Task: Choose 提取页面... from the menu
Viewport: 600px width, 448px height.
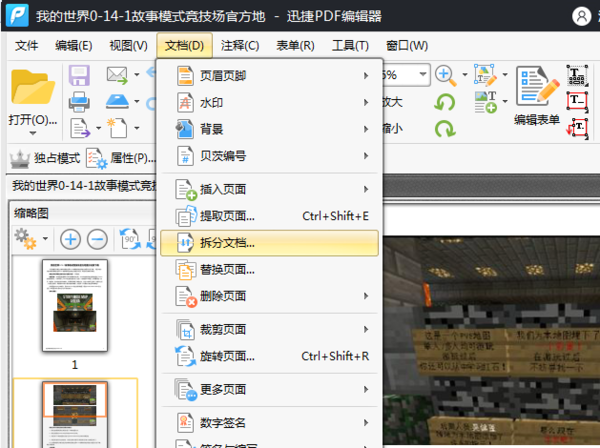Action: pyautogui.click(x=269, y=216)
